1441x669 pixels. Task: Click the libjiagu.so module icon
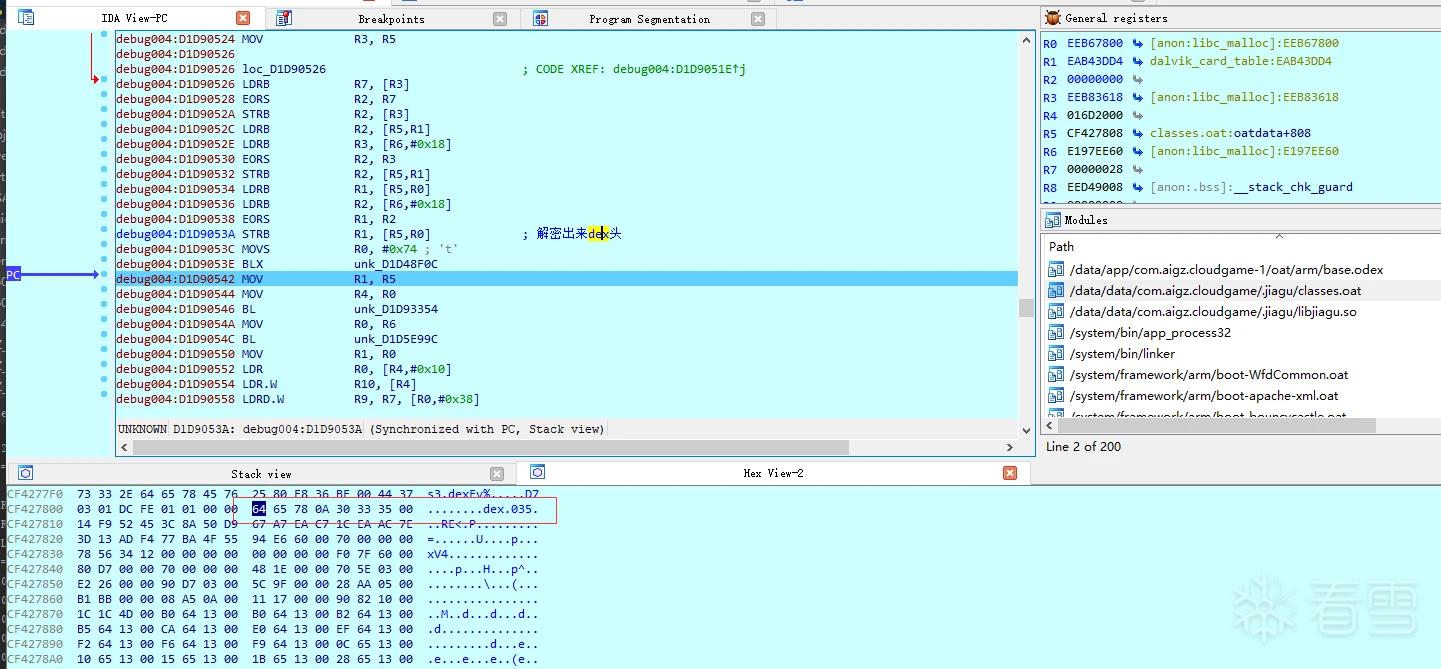(x=1056, y=312)
